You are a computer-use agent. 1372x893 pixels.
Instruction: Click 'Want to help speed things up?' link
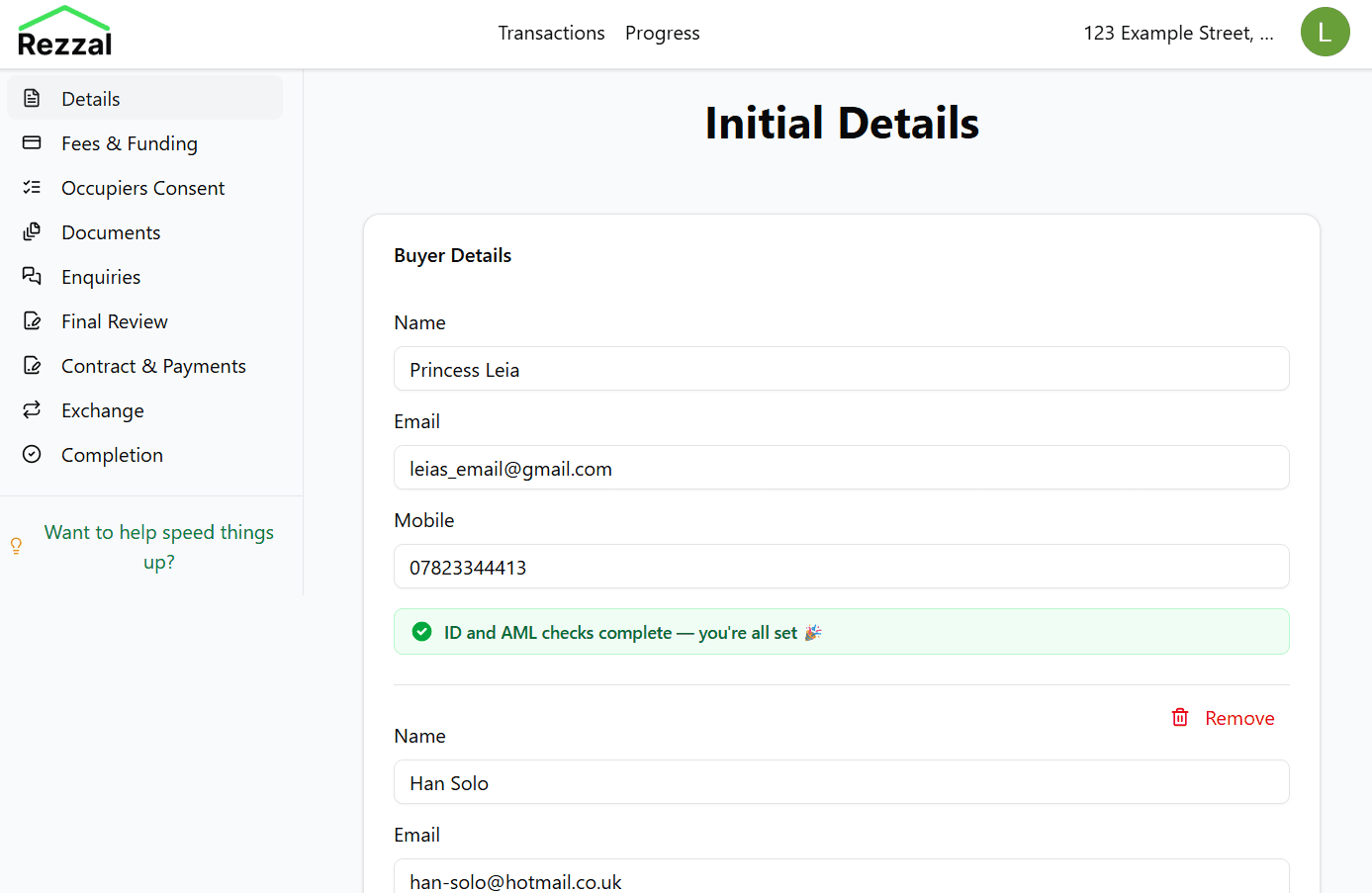[x=159, y=546]
